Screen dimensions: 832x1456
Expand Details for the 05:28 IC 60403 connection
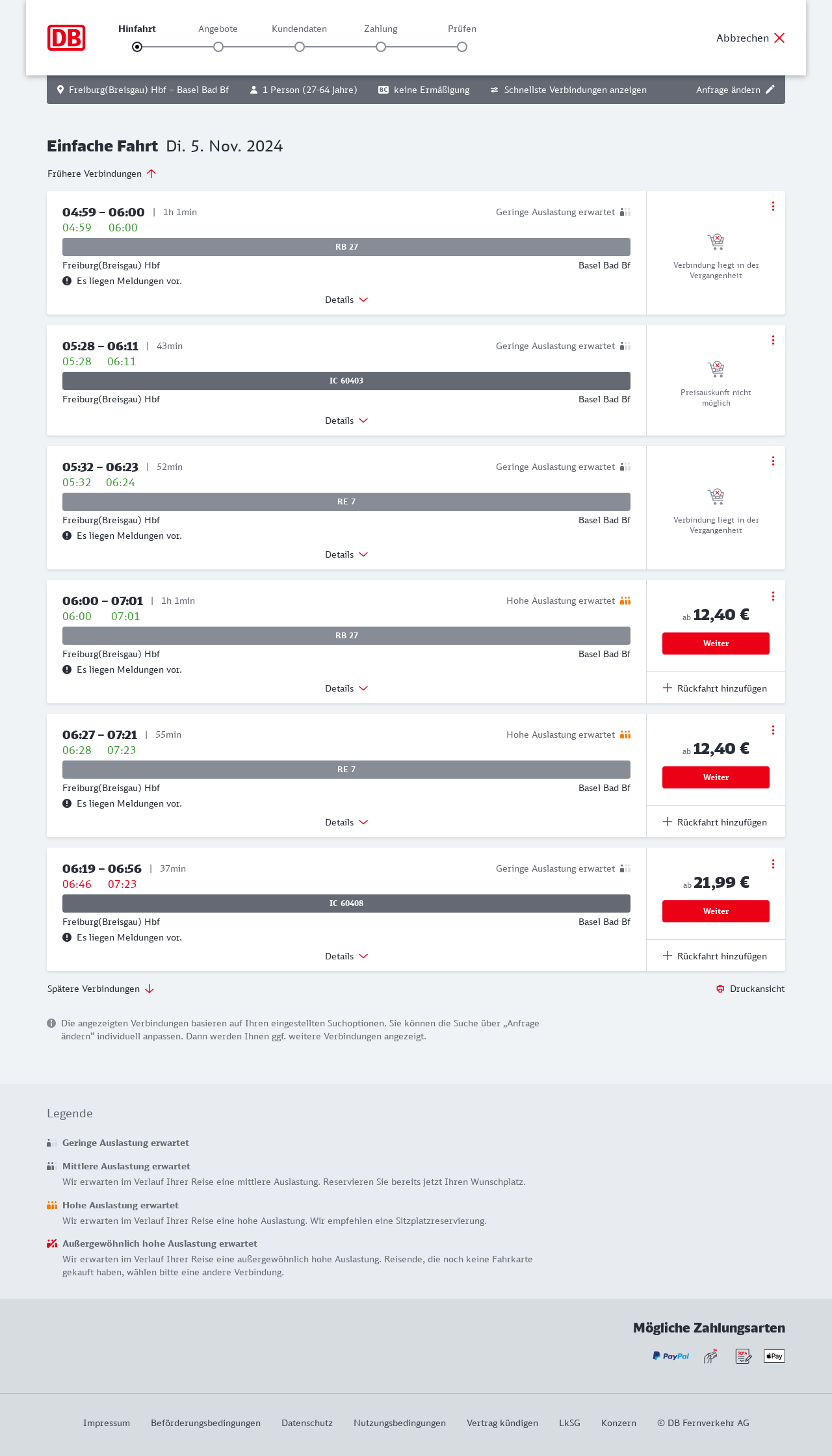[x=346, y=421]
